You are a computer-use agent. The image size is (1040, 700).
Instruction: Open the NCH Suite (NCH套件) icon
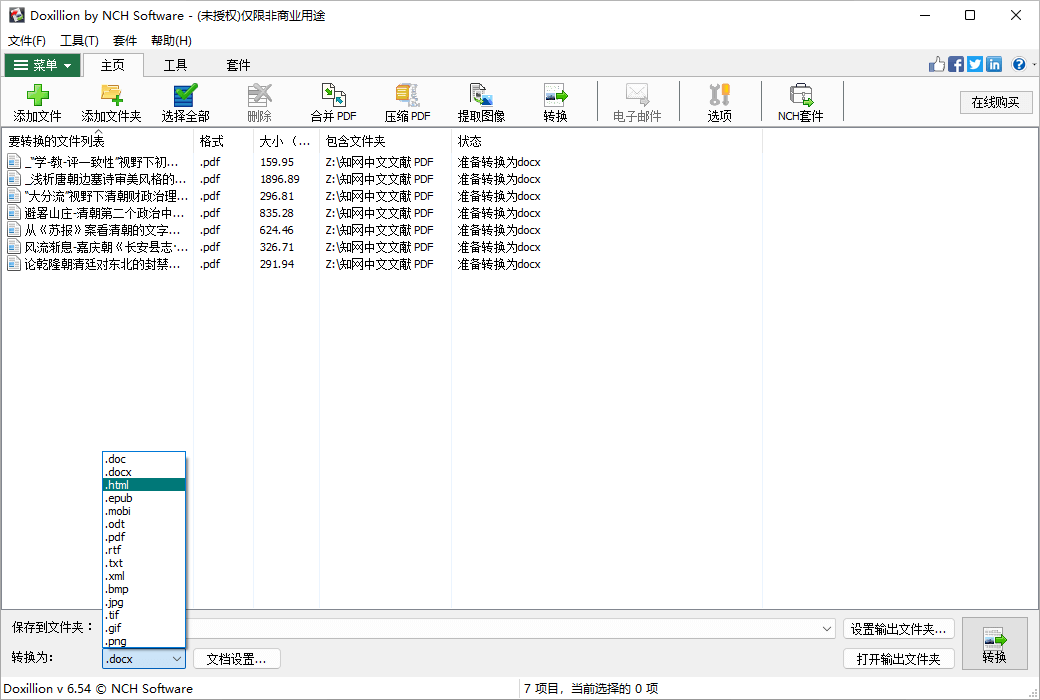[x=801, y=103]
